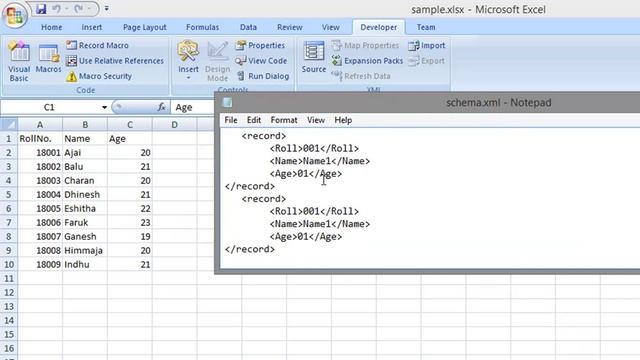The height and width of the screenshot is (360, 640).
Task: Undo the last action in Excel
Action: [x=57, y=9]
